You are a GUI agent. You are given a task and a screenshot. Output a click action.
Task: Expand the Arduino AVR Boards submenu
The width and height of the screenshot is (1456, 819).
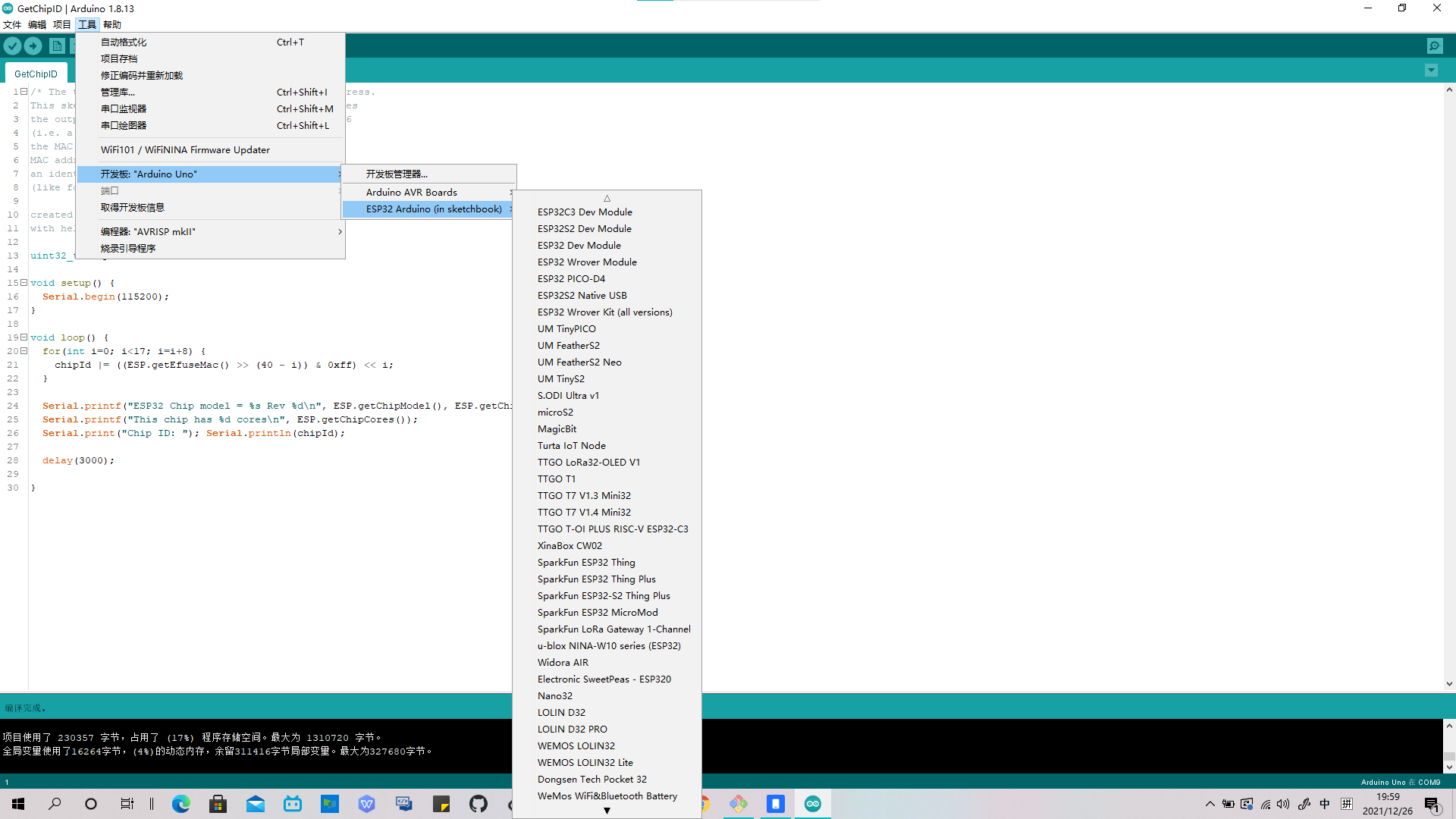(x=412, y=192)
